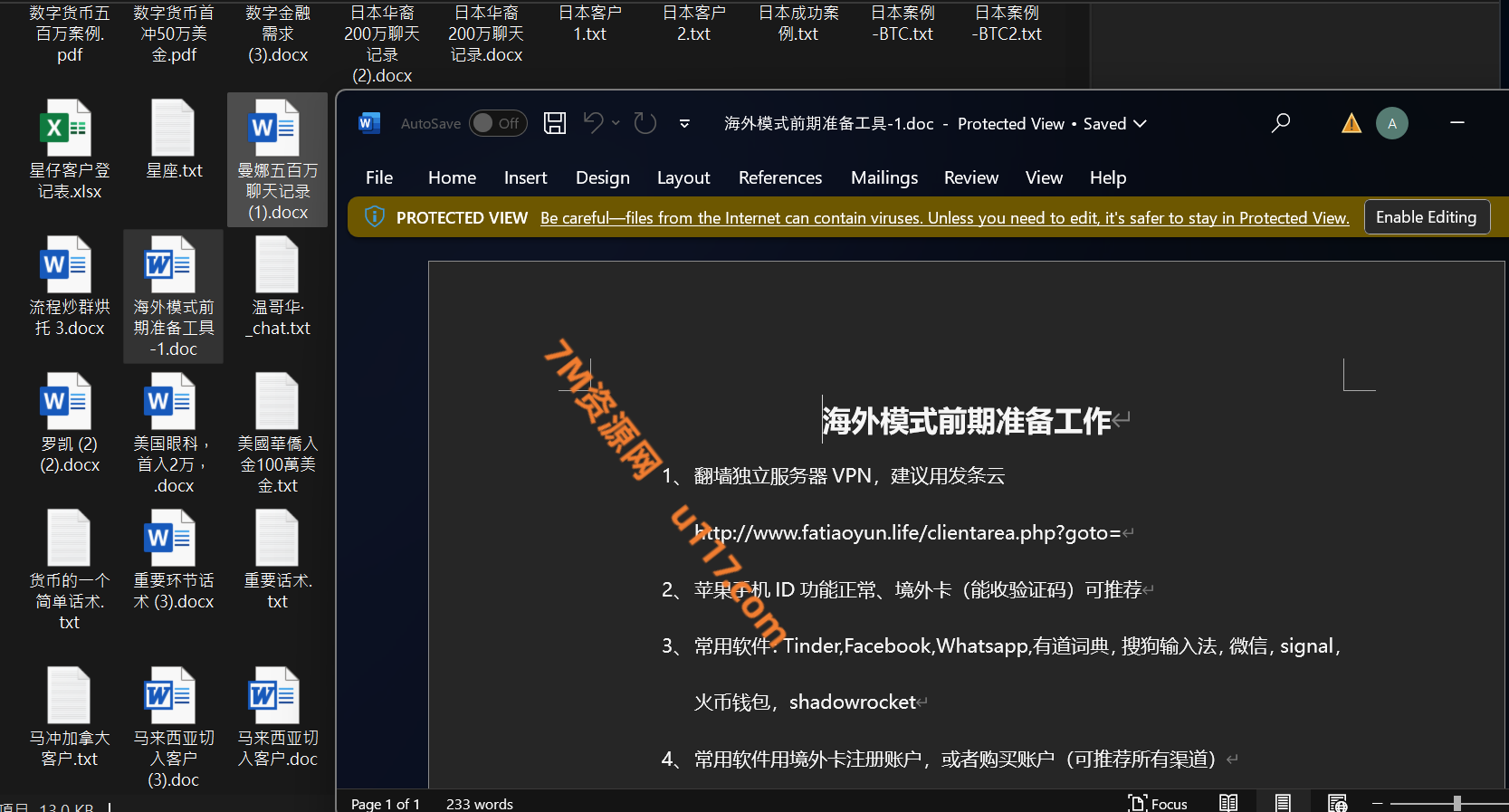Expand the chevron next to Saved
The image size is (1509, 812).
(1140, 124)
